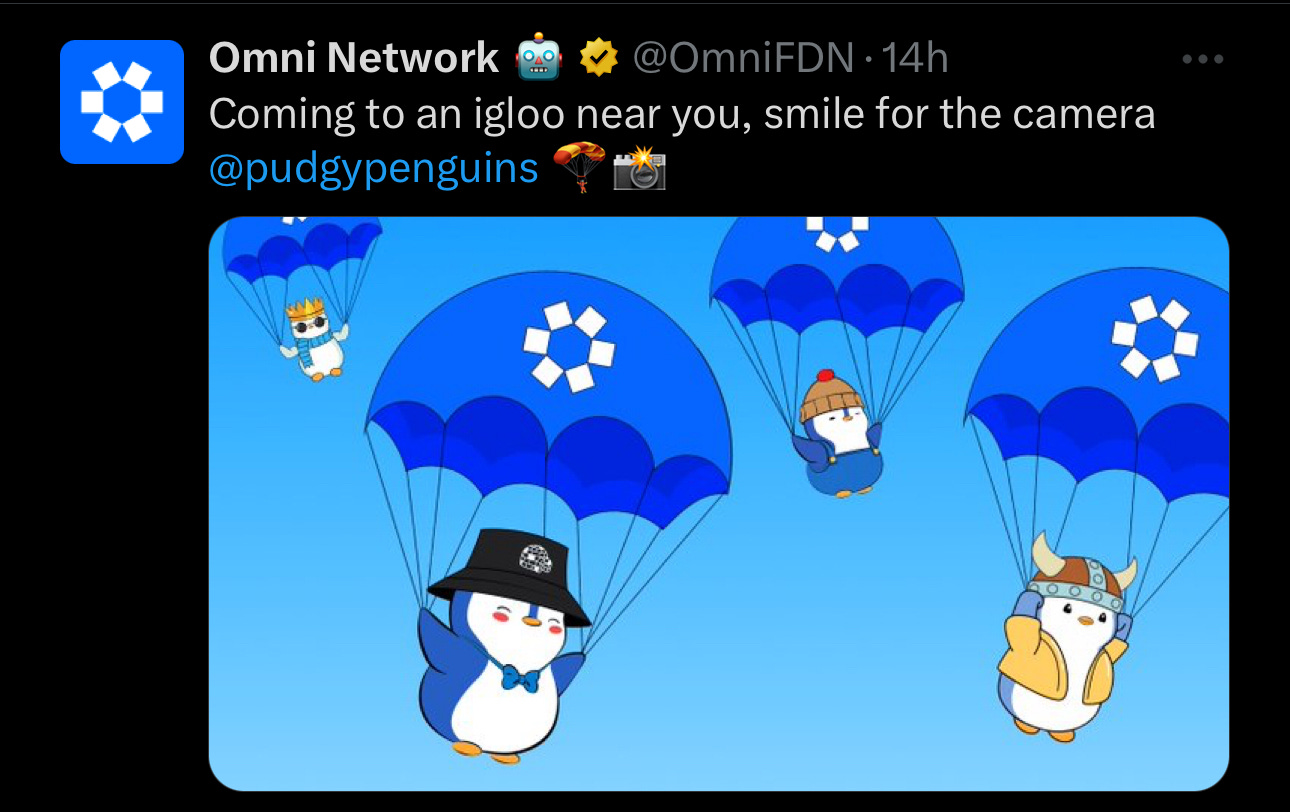Click the Omni logo on the large center parachute

click(569, 346)
